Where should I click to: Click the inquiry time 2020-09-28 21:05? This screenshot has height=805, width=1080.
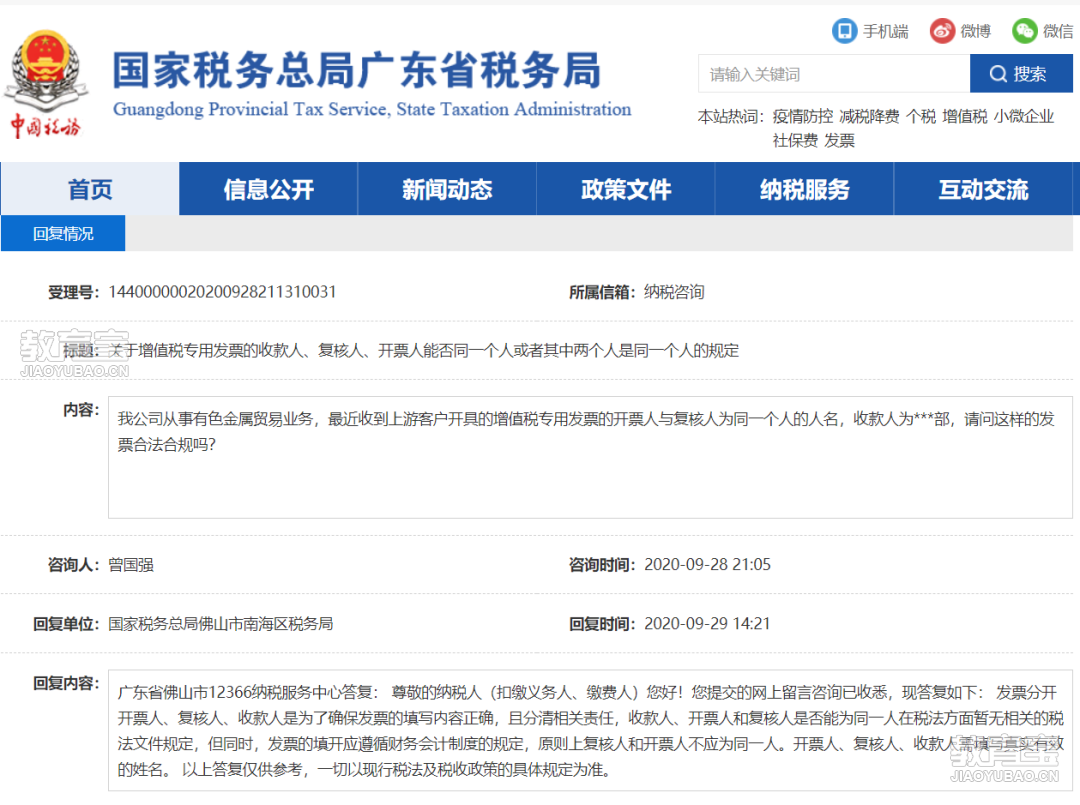click(707, 565)
